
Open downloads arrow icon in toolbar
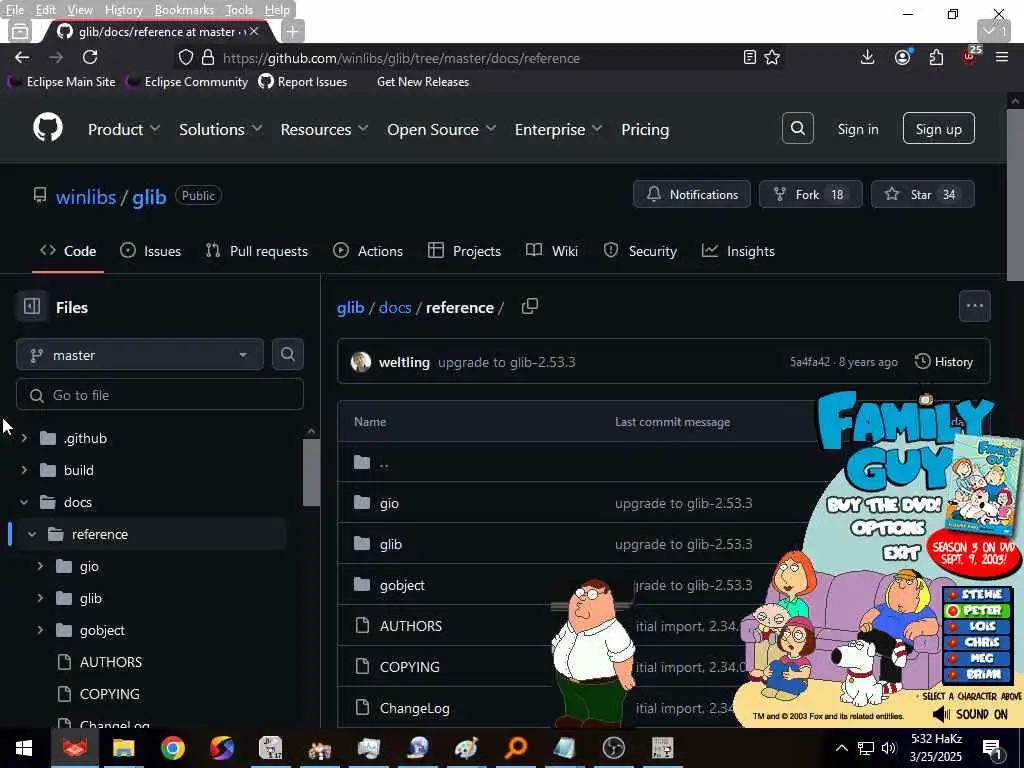point(867,57)
